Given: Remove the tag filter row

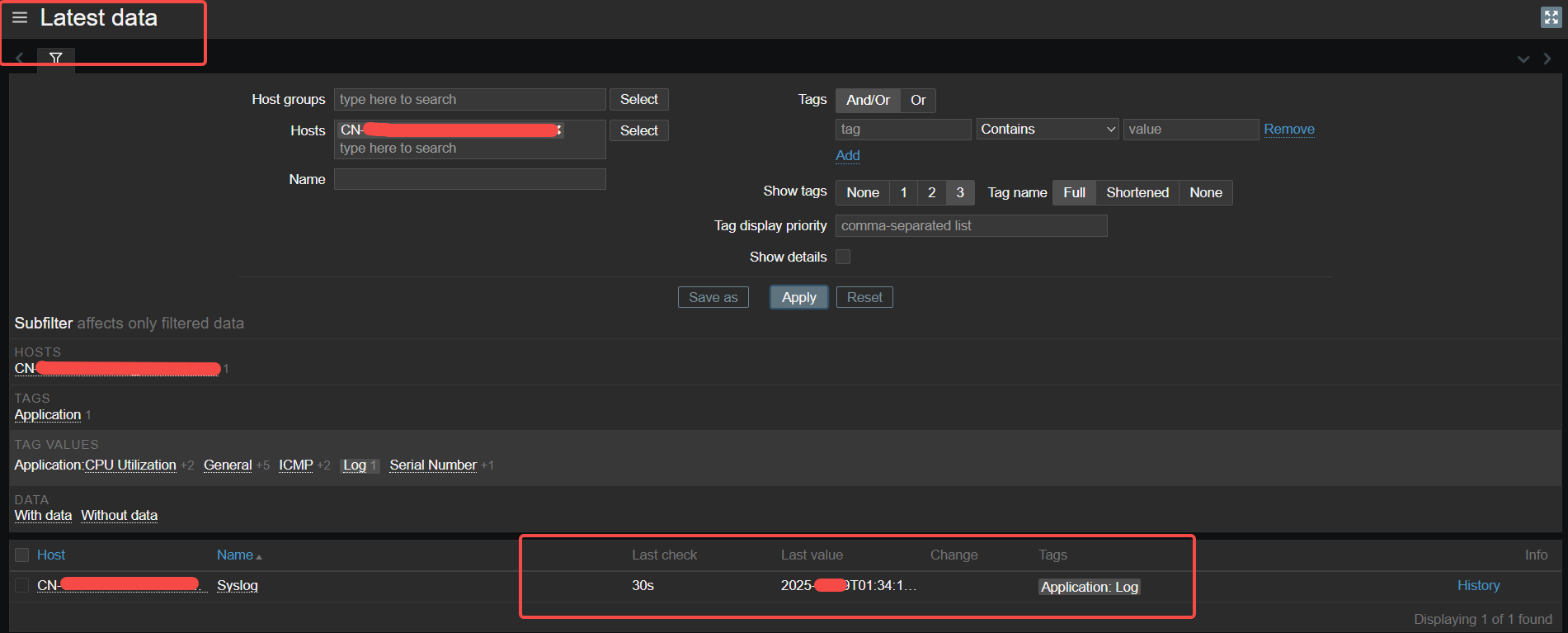Looking at the screenshot, I should coord(1289,129).
